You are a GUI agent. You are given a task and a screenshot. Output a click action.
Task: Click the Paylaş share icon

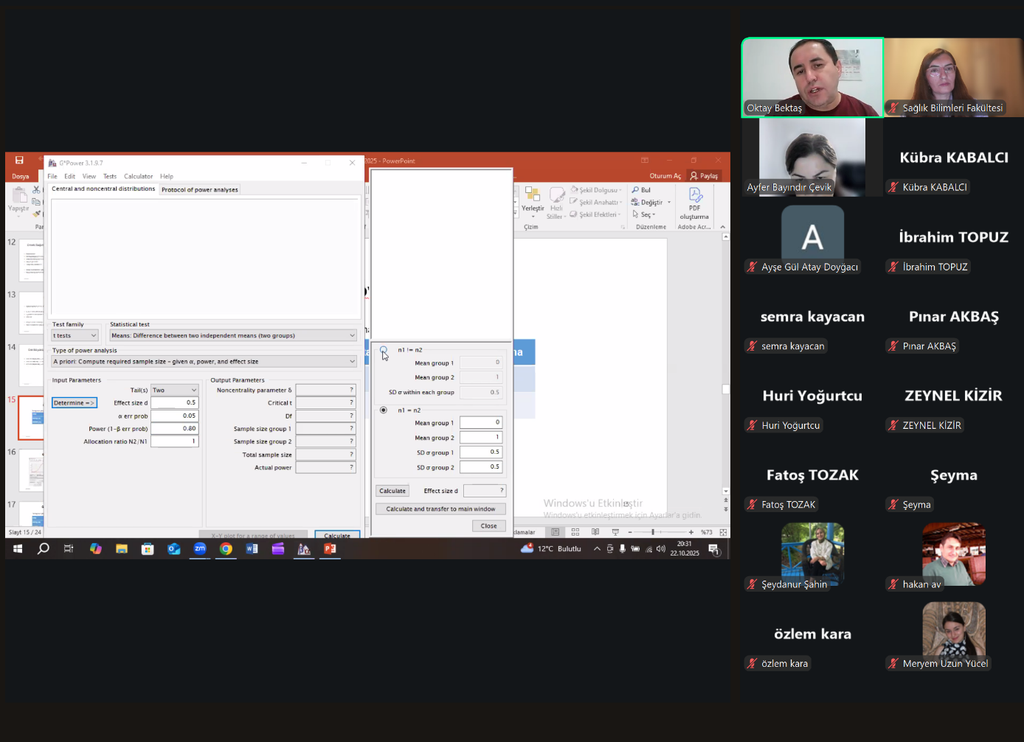[704, 176]
